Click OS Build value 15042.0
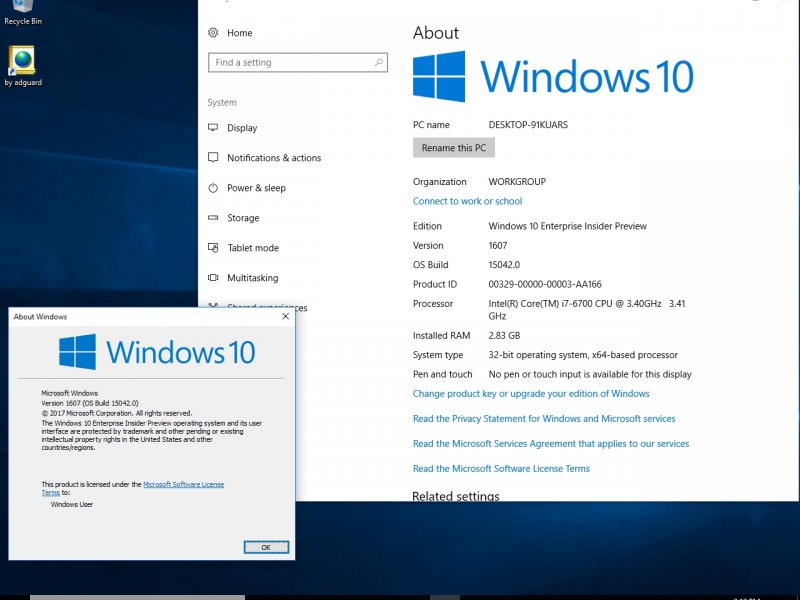 pos(504,265)
